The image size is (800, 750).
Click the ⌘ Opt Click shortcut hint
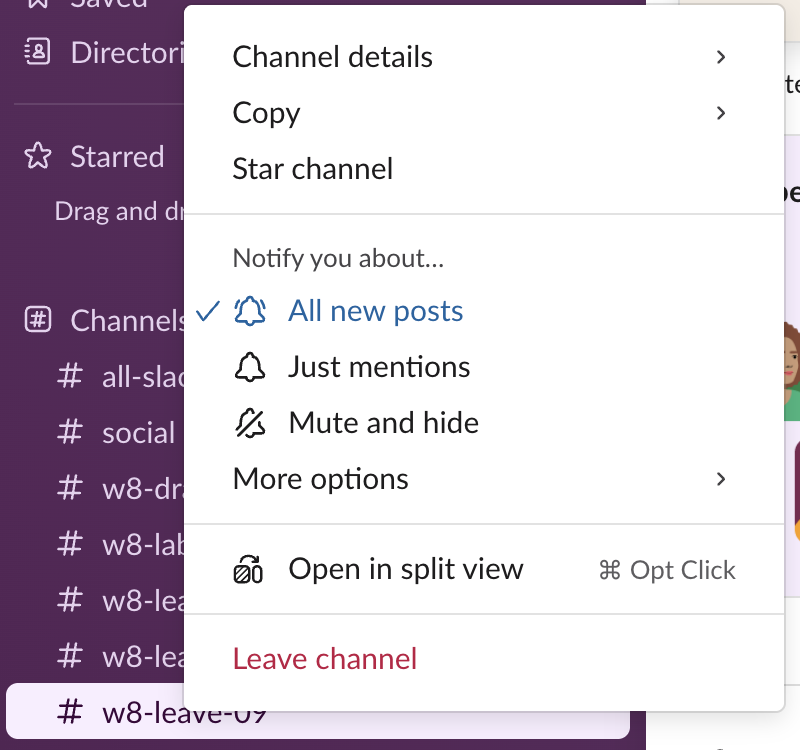point(667,570)
